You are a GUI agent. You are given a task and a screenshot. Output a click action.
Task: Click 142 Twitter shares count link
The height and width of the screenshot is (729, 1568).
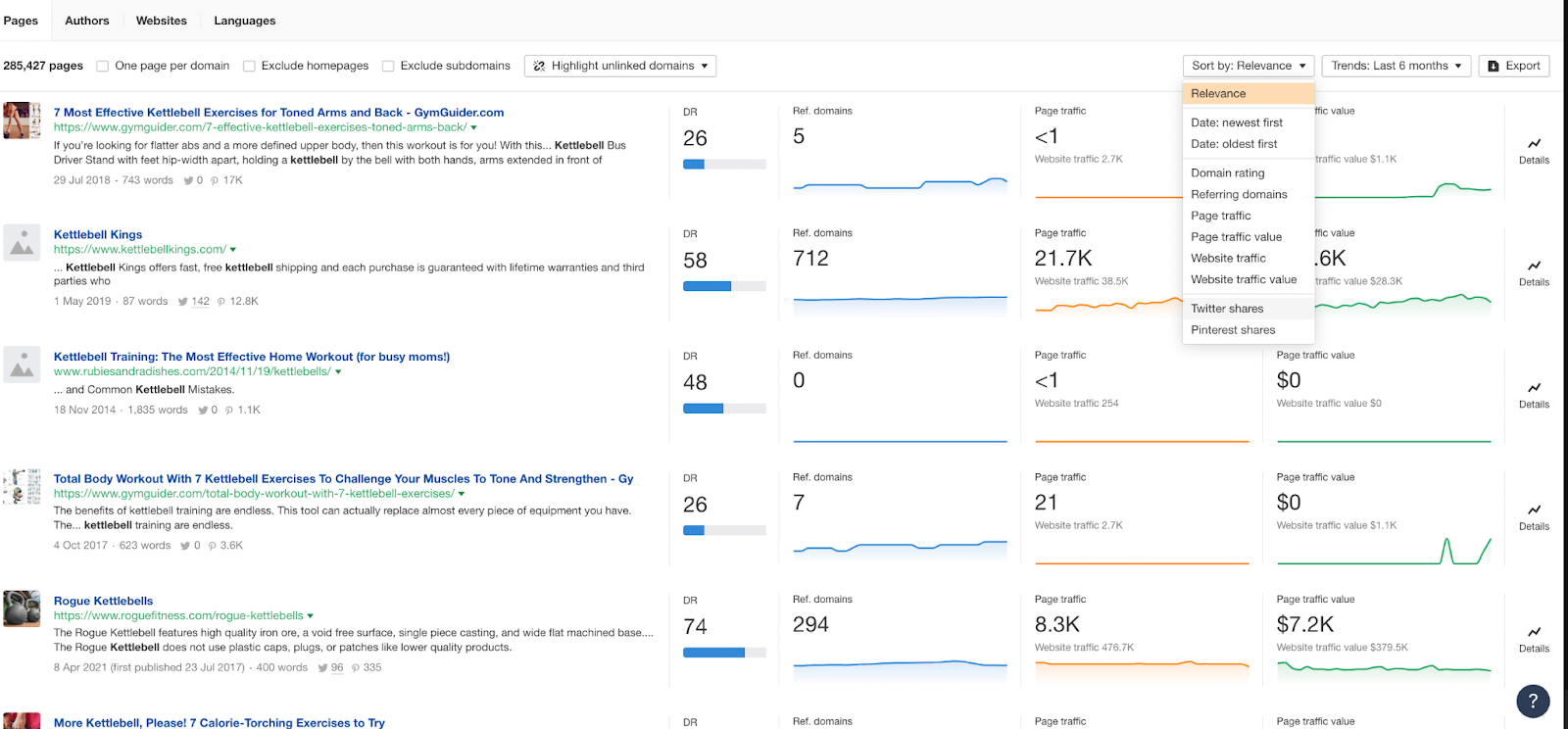click(x=201, y=302)
